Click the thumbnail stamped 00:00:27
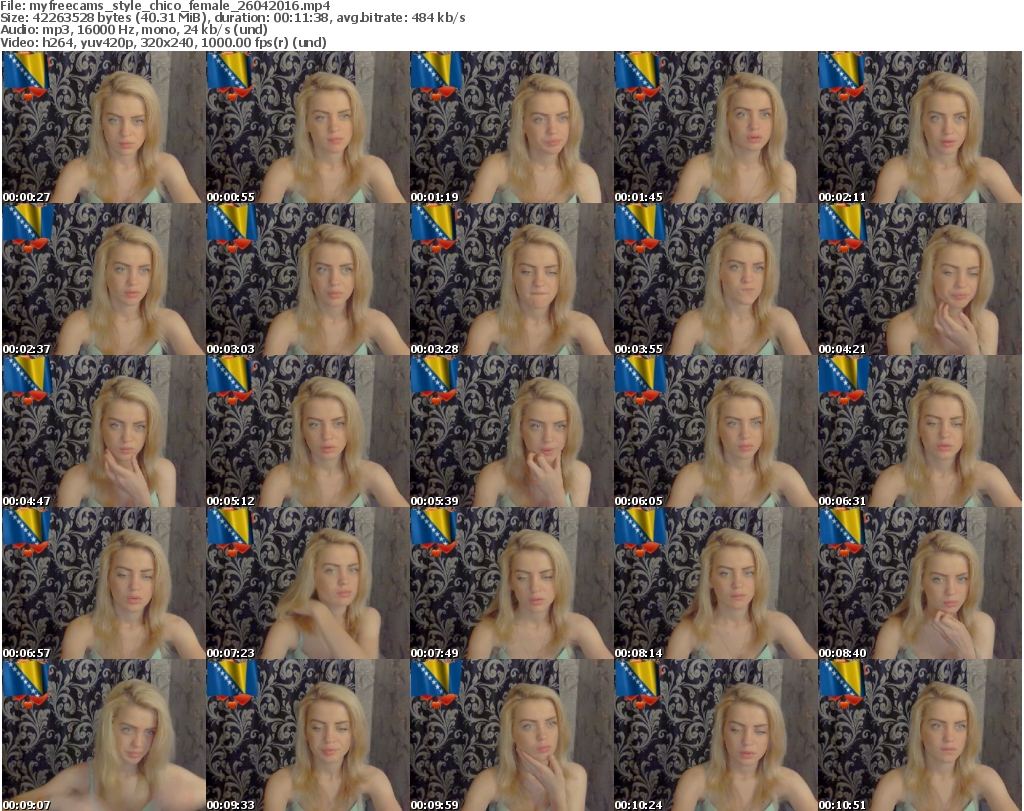The image size is (1024, 811). click(104, 127)
